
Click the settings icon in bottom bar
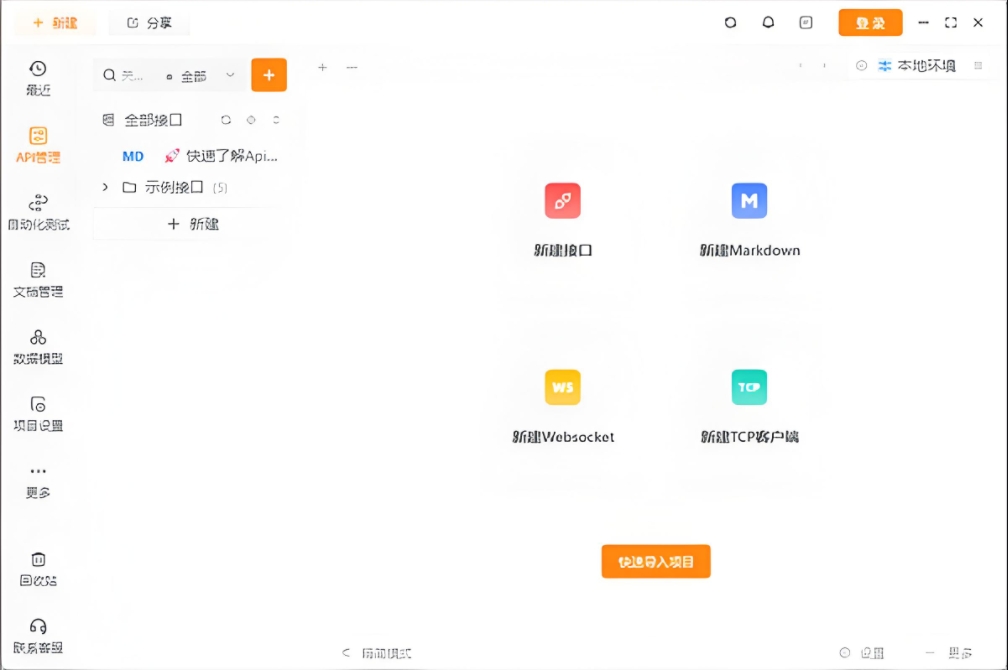(x=845, y=653)
